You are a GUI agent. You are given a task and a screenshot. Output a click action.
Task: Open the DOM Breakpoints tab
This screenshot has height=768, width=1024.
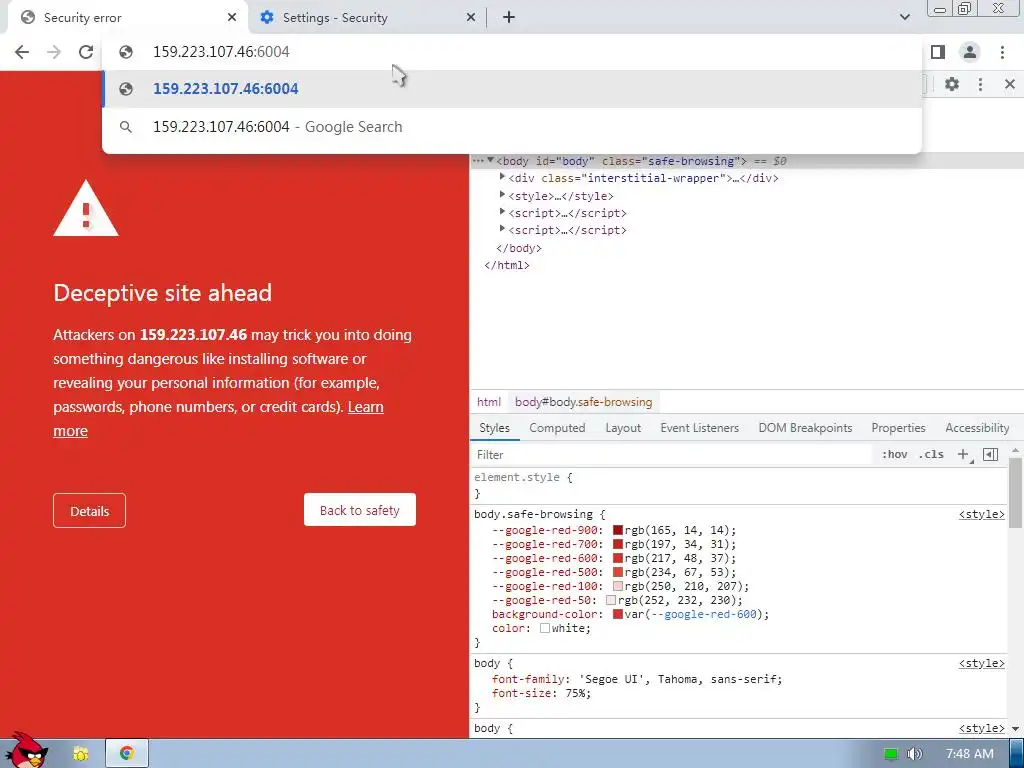pos(805,428)
